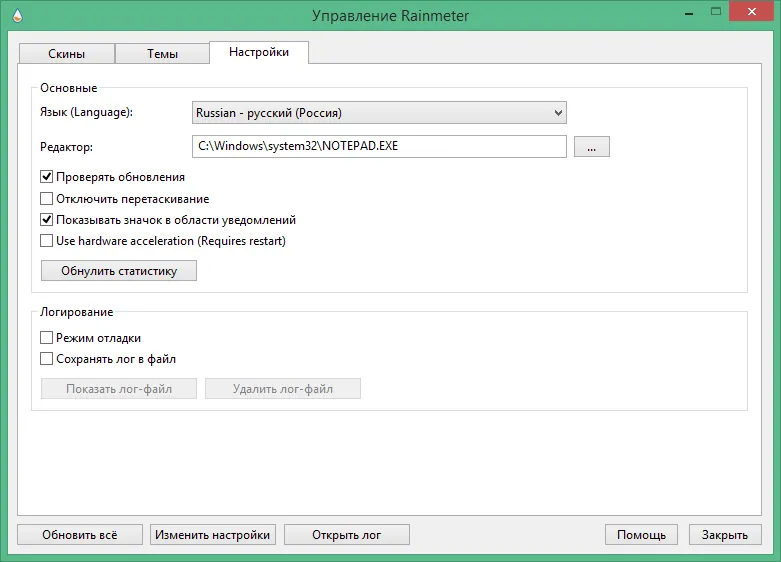Click the editor browse button with three dots
The height and width of the screenshot is (562, 781).
click(x=591, y=146)
